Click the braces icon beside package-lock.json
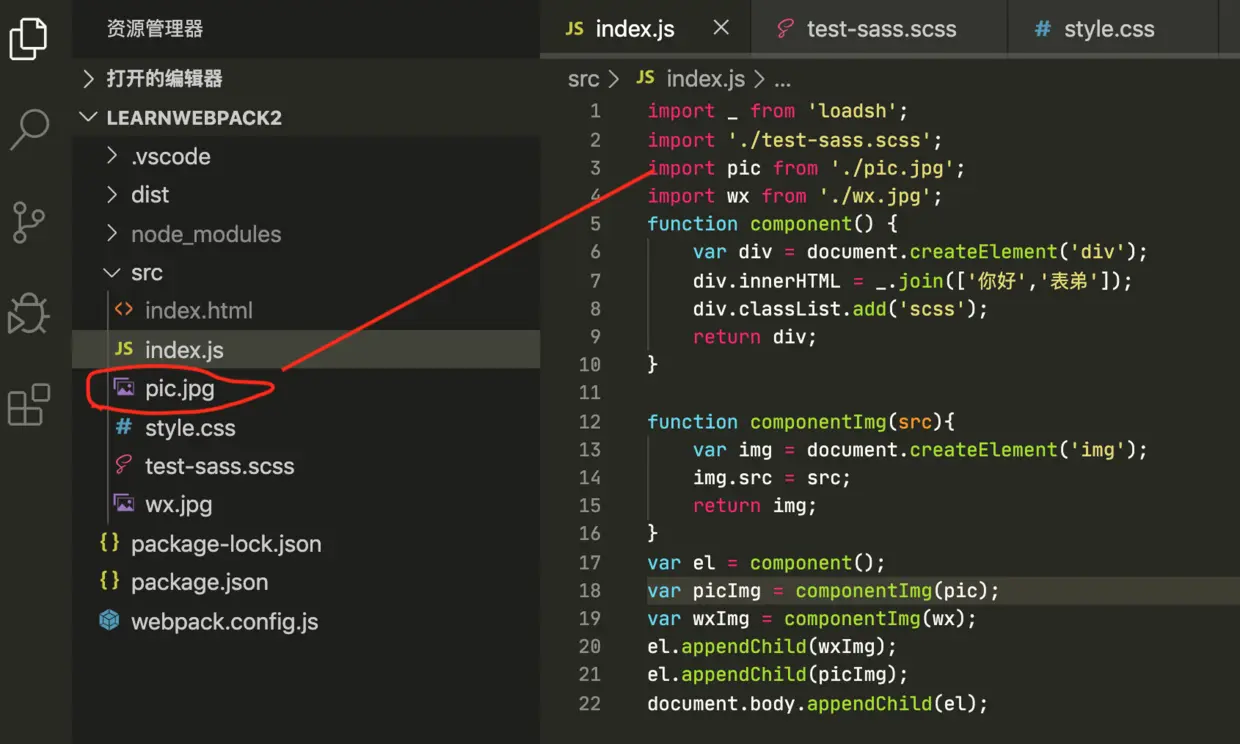 [x=110, y=543]
